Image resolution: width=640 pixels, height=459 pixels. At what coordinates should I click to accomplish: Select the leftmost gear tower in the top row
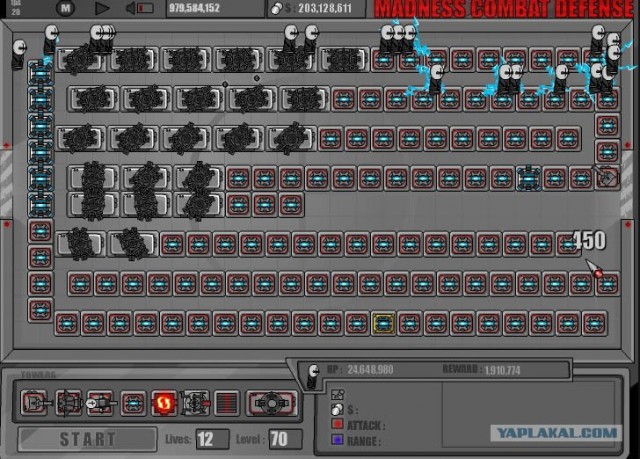[x=80, y=60]
